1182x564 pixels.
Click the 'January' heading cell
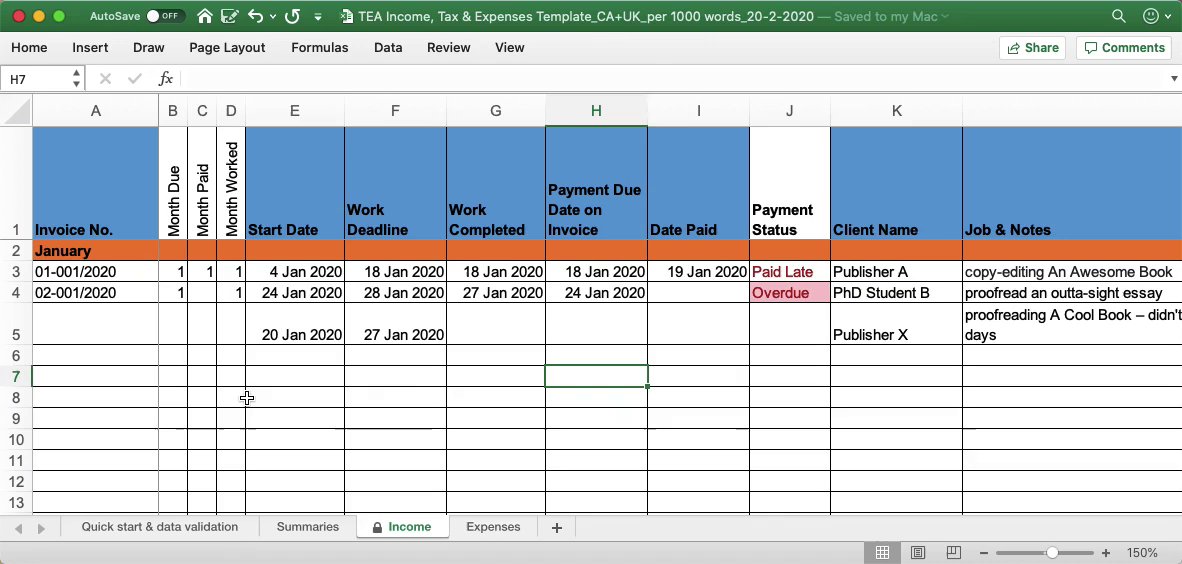(x=96, y=251)
